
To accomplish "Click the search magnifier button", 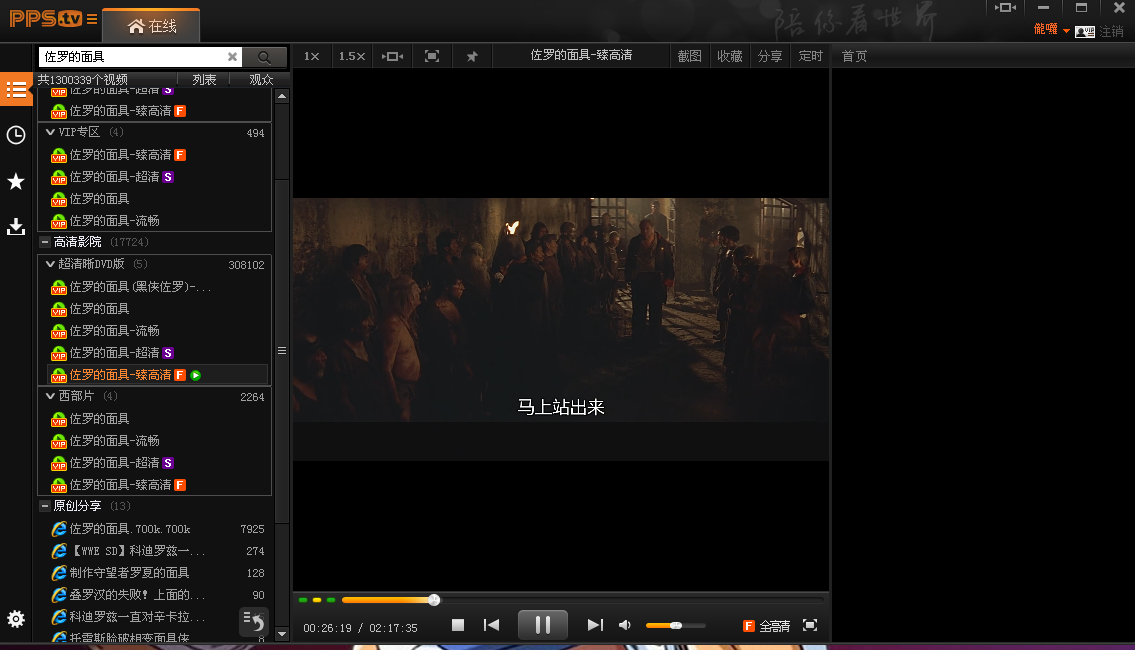I will (x=265, y=57).
